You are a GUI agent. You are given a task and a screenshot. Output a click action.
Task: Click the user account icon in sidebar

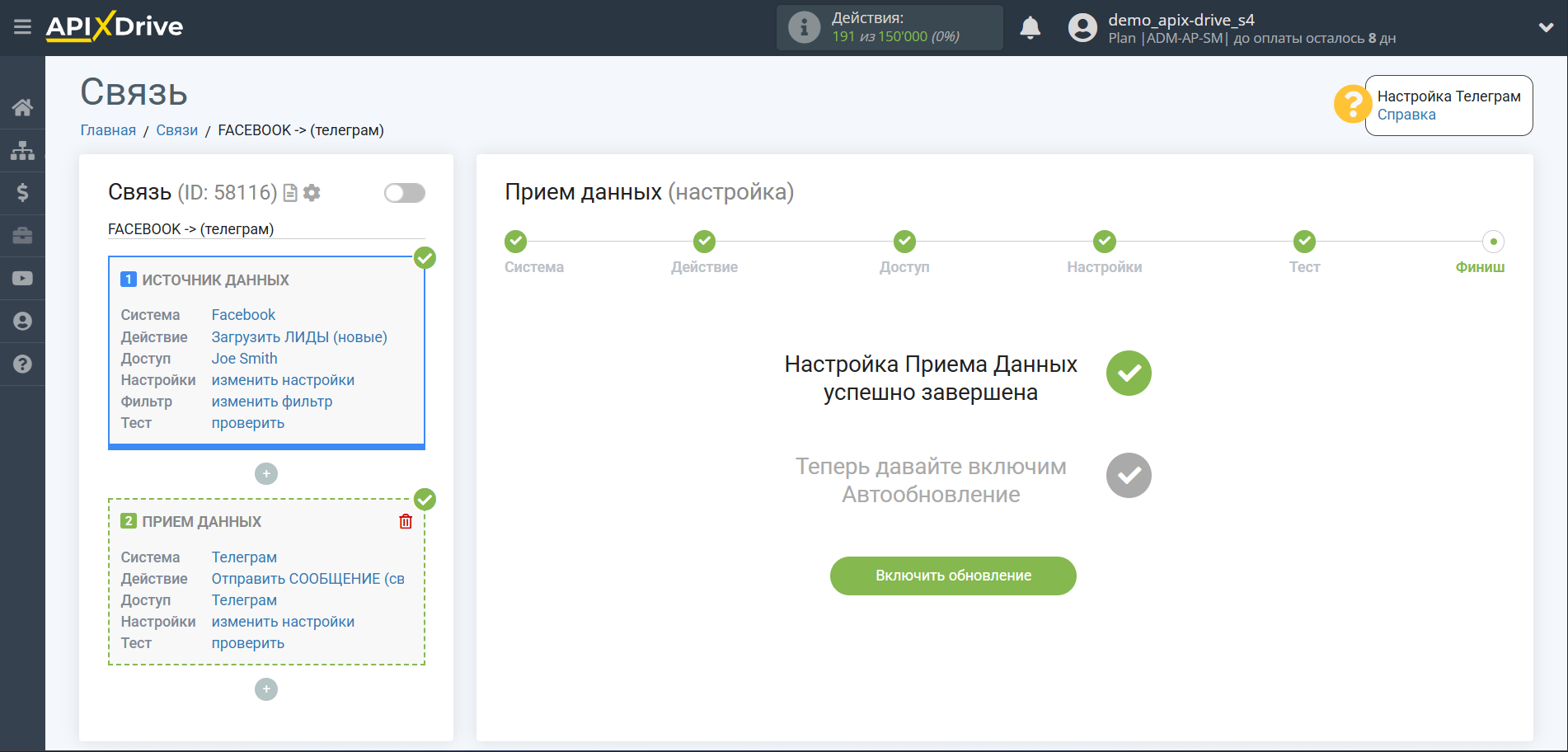click(x=22, y=321)
